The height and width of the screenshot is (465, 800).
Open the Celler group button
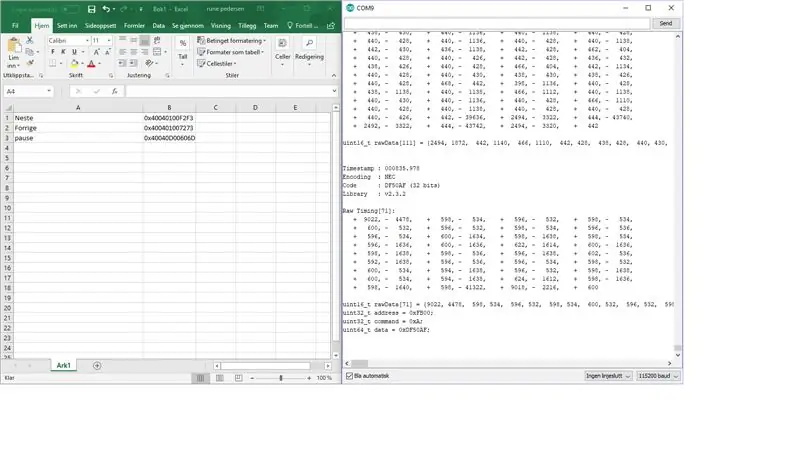click(x=282, y=52)
